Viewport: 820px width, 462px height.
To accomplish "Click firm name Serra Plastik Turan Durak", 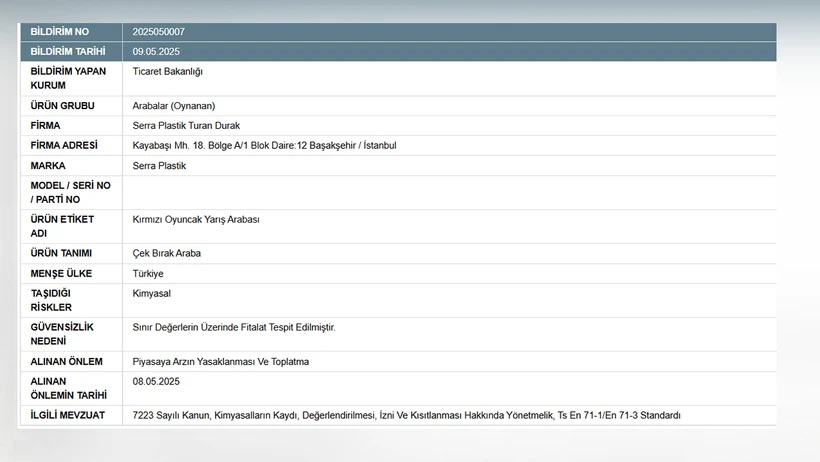I will [x=186, y=125].
